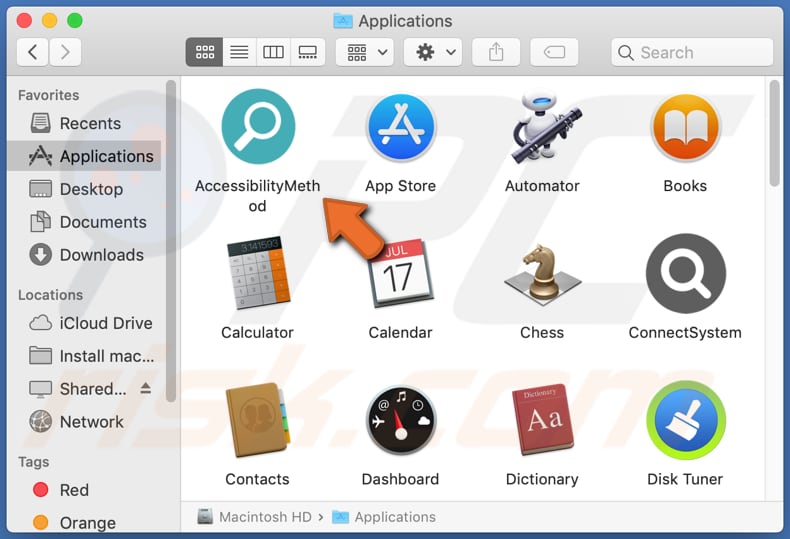The width and height of the screenshot is (790, 539).
Task: Click the App Store name label
Action: [x=401, y=186]
